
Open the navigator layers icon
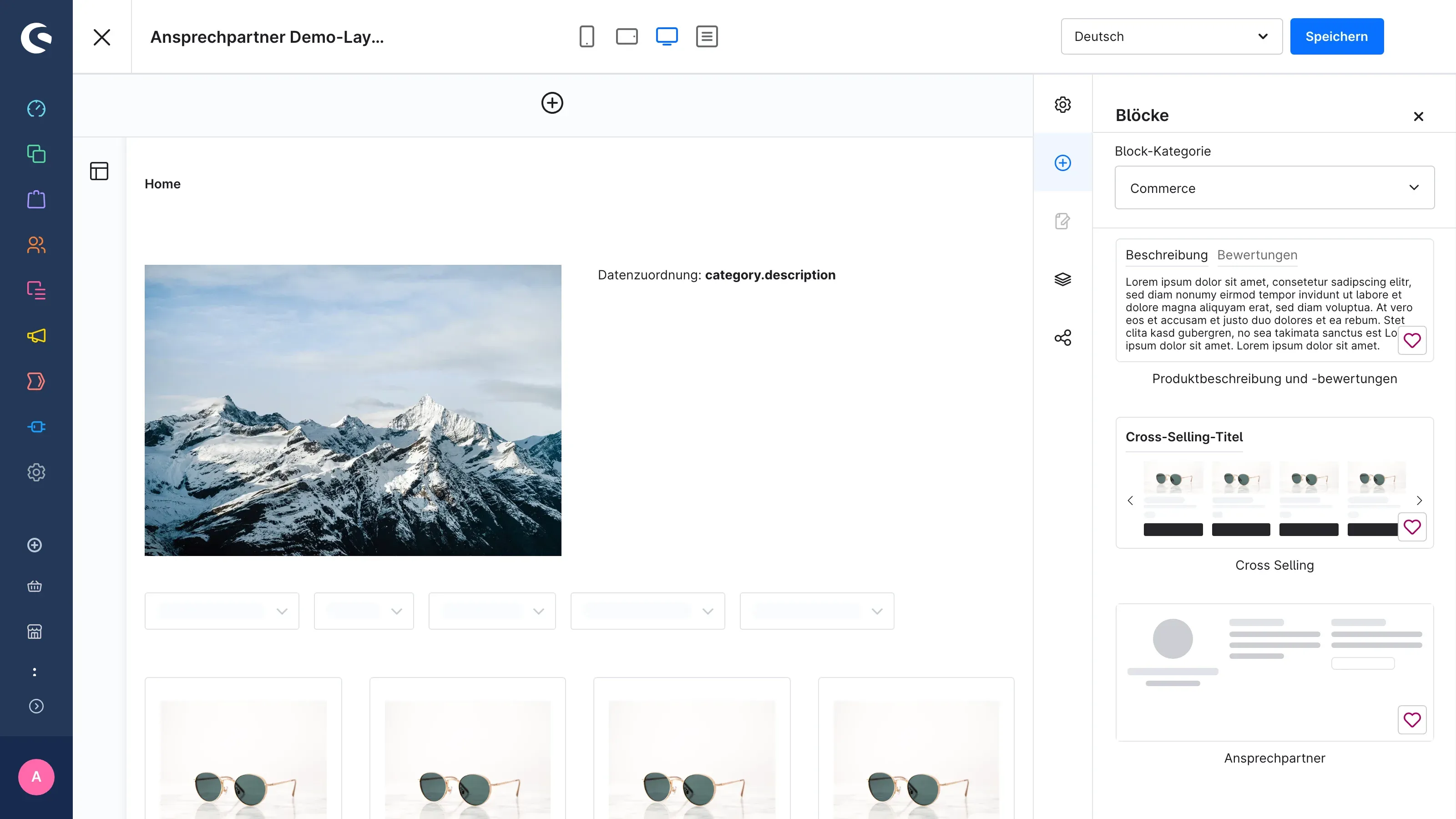(1062, 279)
